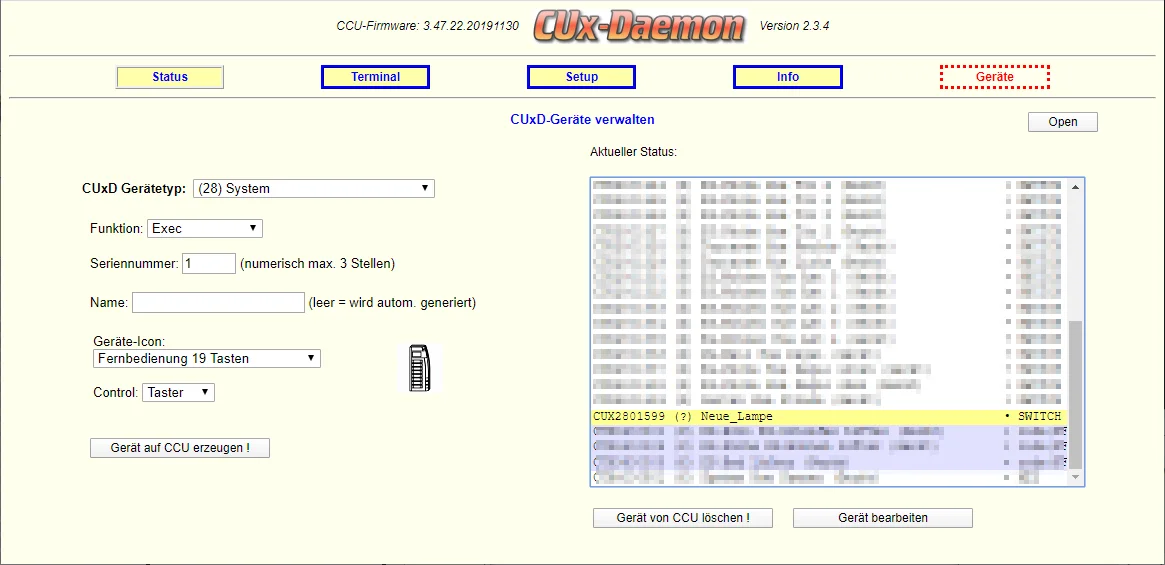Click the remote control device icon preview

[x=420, y=368]
